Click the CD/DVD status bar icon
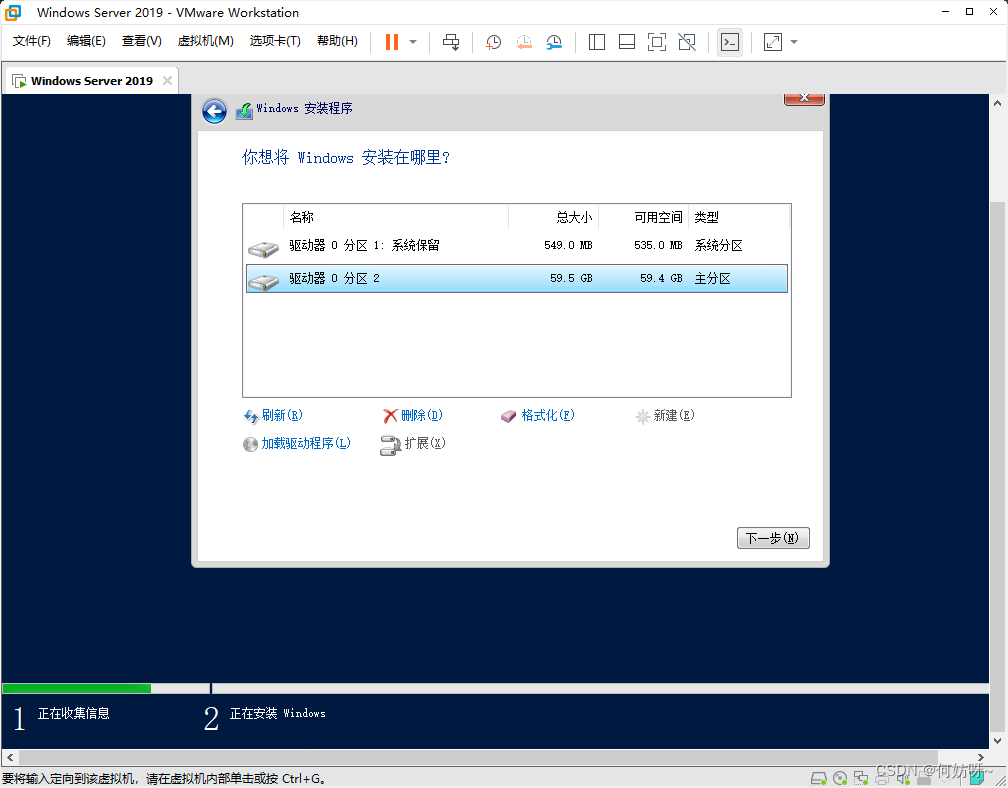The image size is (1008, 788). click(x=840, y=779)
